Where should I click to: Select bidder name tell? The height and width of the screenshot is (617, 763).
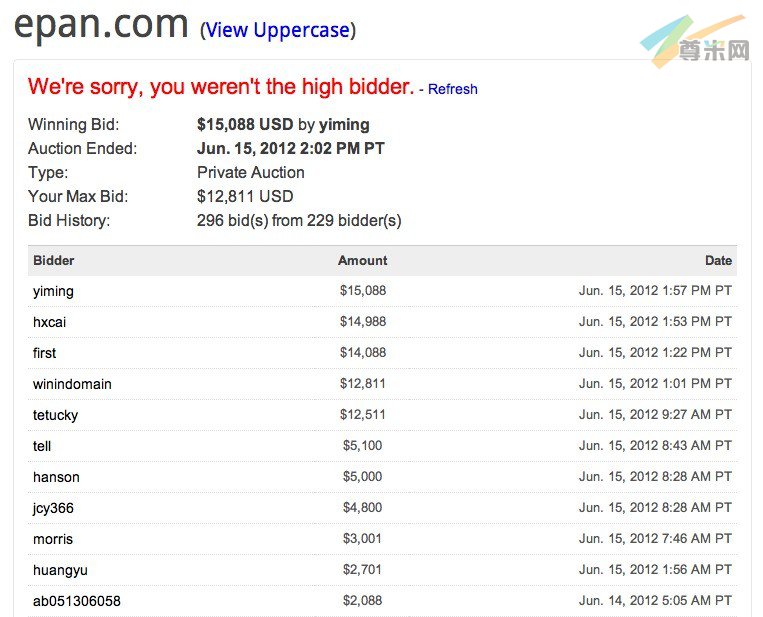[x=42, y=446]
